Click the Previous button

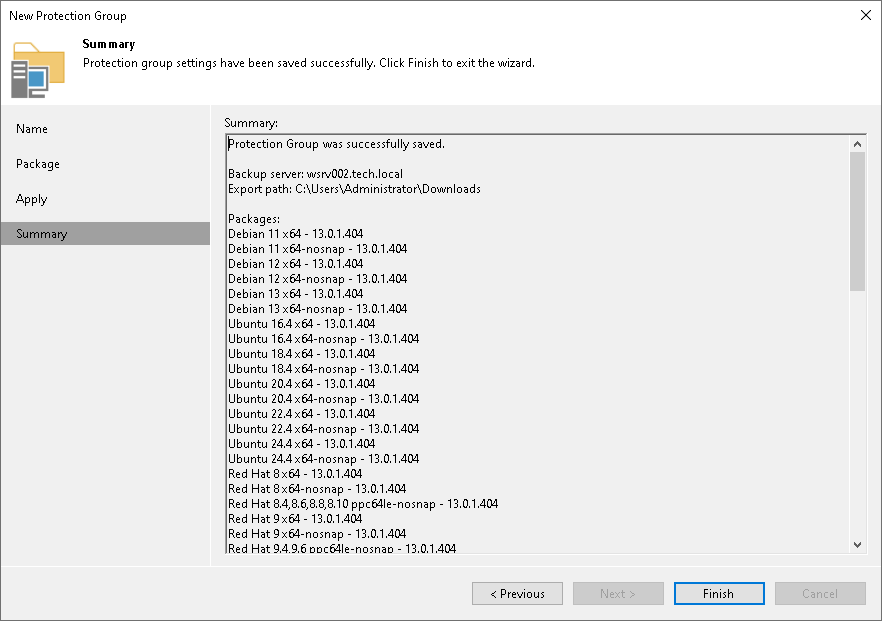517,593
